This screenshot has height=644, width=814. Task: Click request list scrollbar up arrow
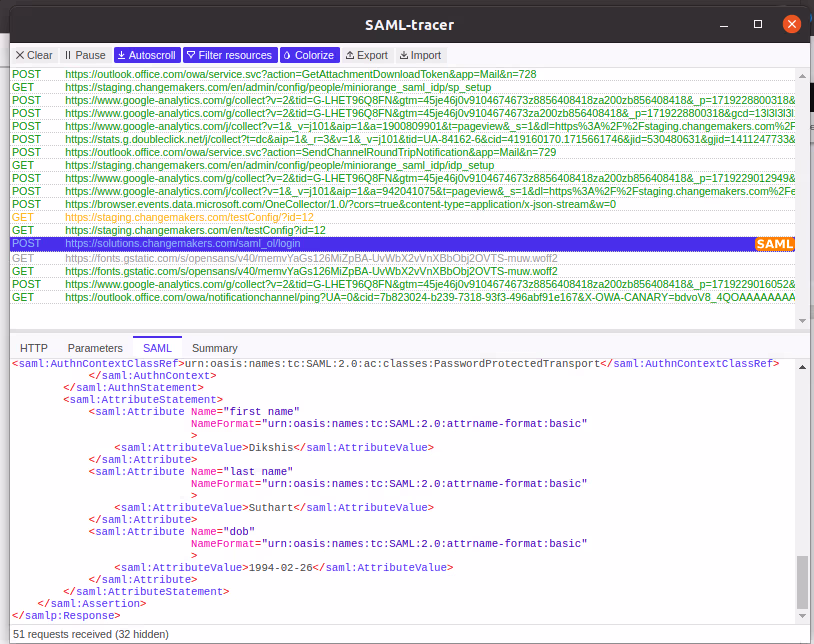pos(802,76)
